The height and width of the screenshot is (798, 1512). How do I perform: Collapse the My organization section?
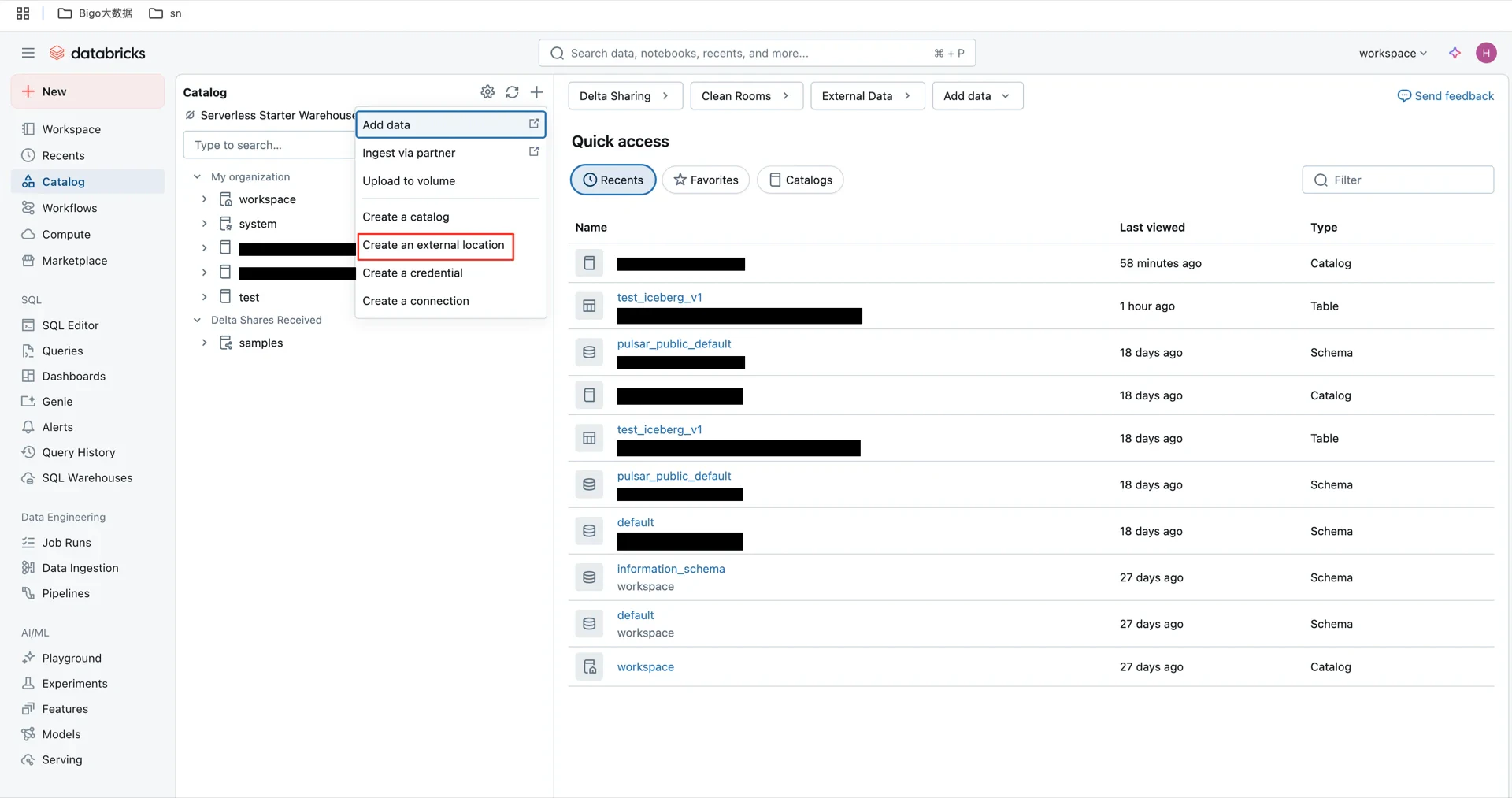[197, 176]
